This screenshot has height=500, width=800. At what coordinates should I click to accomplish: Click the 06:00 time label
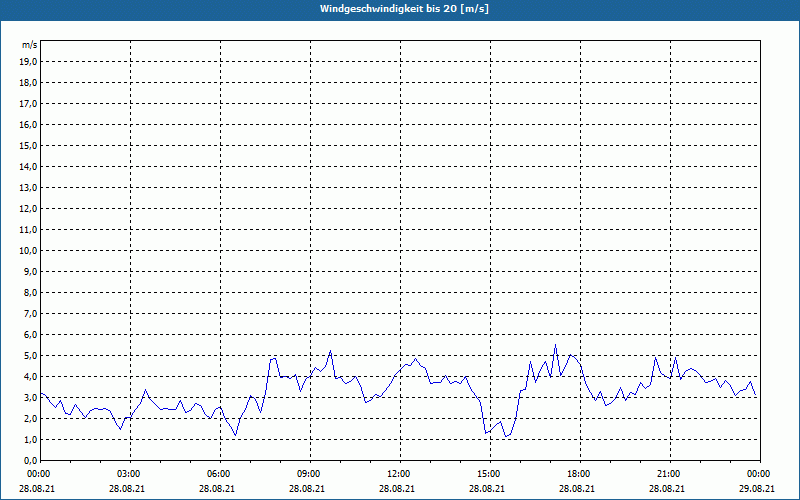220,474
